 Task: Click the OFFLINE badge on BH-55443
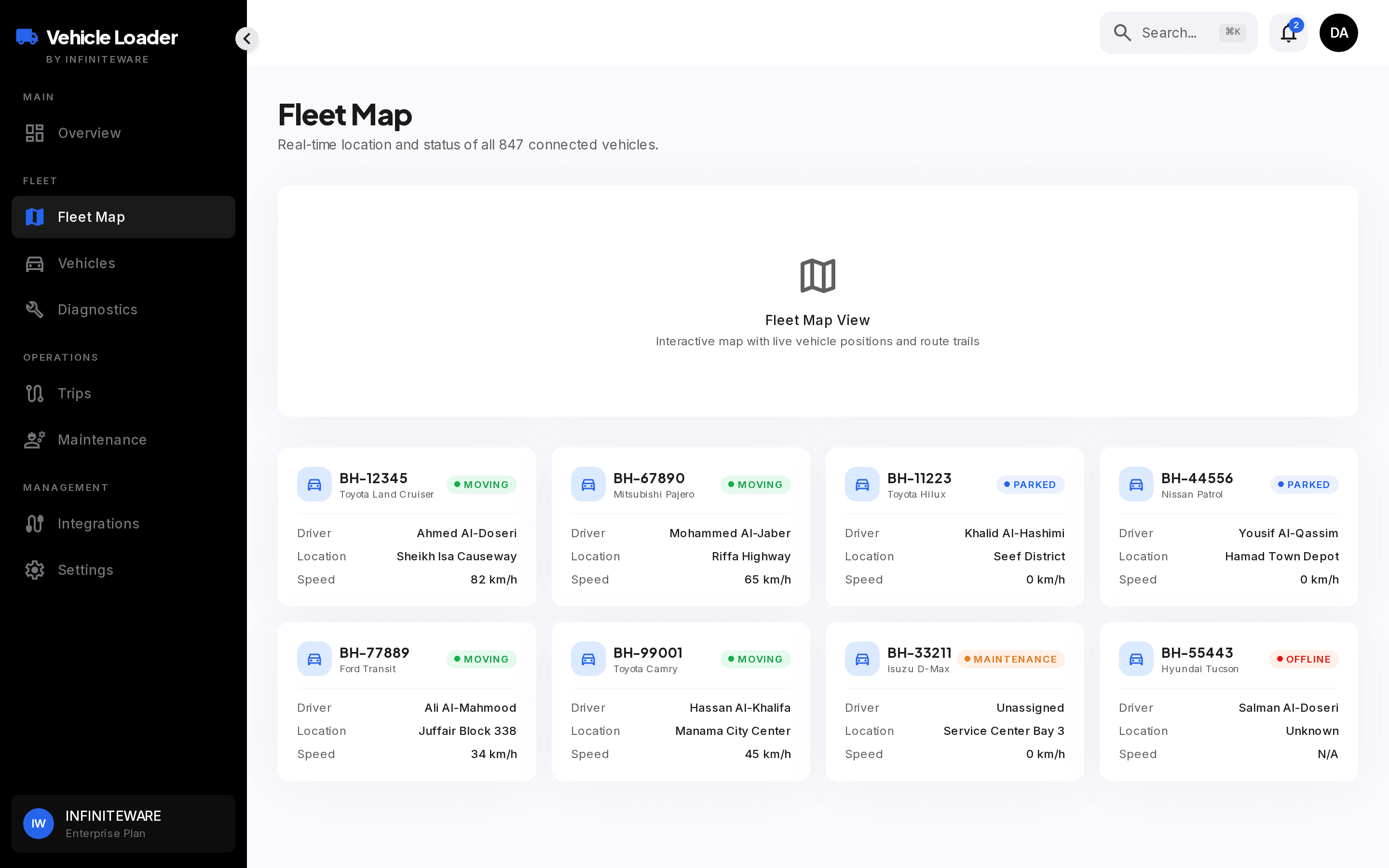point(1304,659)
